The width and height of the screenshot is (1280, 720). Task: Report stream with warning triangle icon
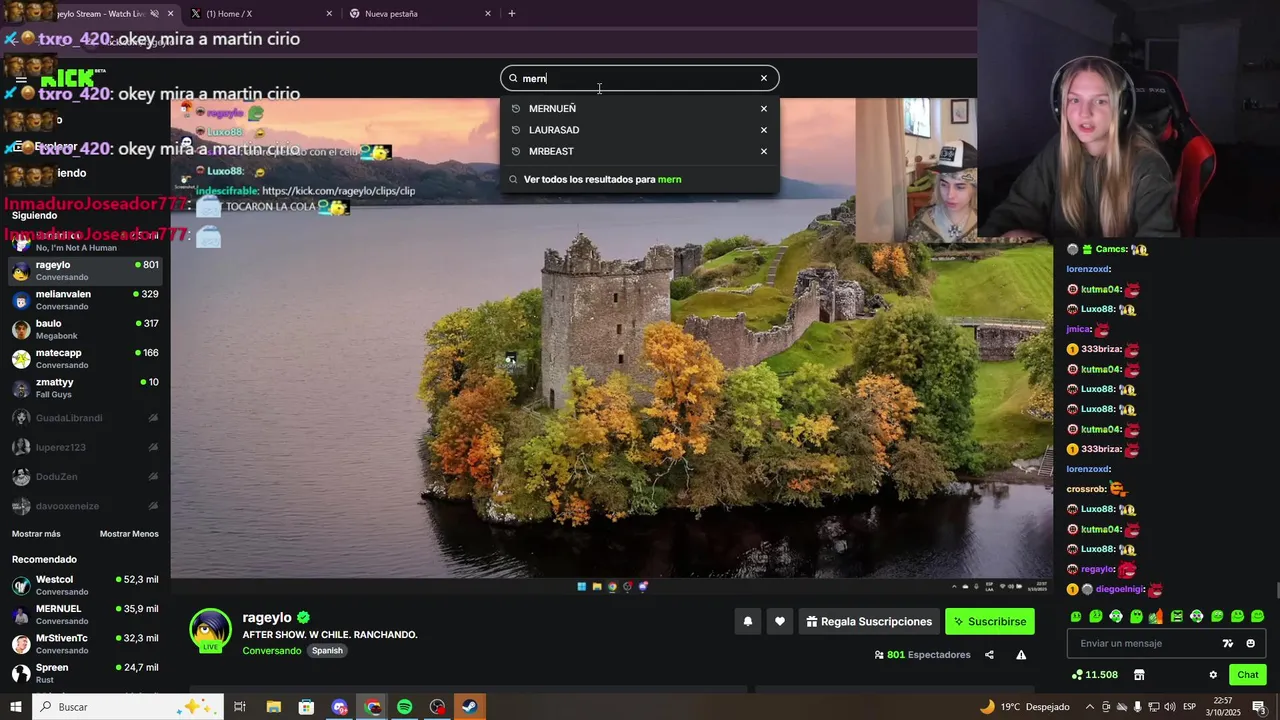click(1021, 655)
